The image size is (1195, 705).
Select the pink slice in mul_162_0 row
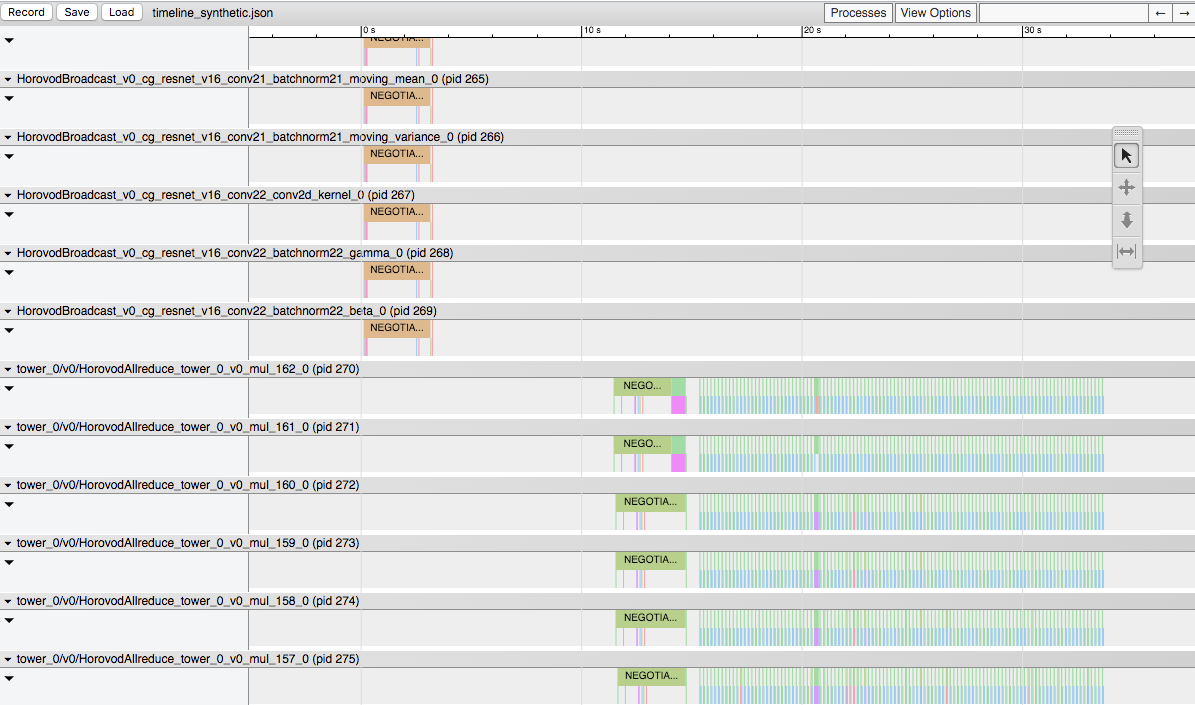[x=678, y=405]
